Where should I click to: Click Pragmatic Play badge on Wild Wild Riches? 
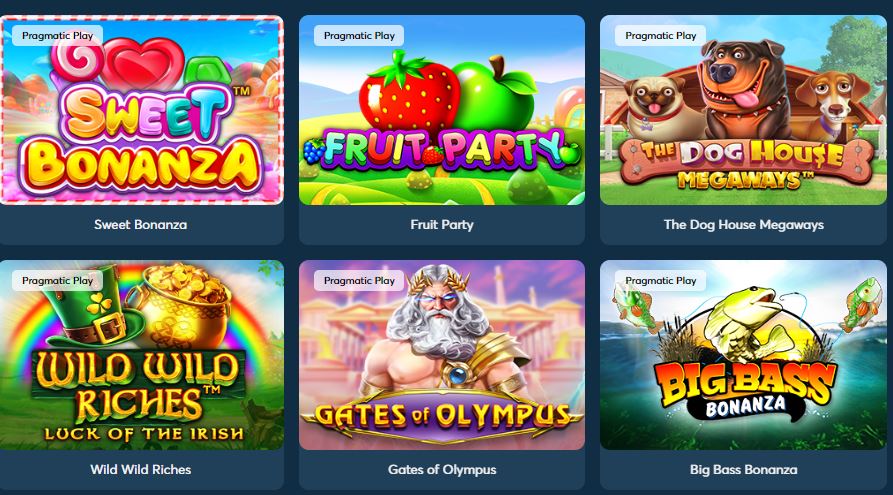point(58,280)
